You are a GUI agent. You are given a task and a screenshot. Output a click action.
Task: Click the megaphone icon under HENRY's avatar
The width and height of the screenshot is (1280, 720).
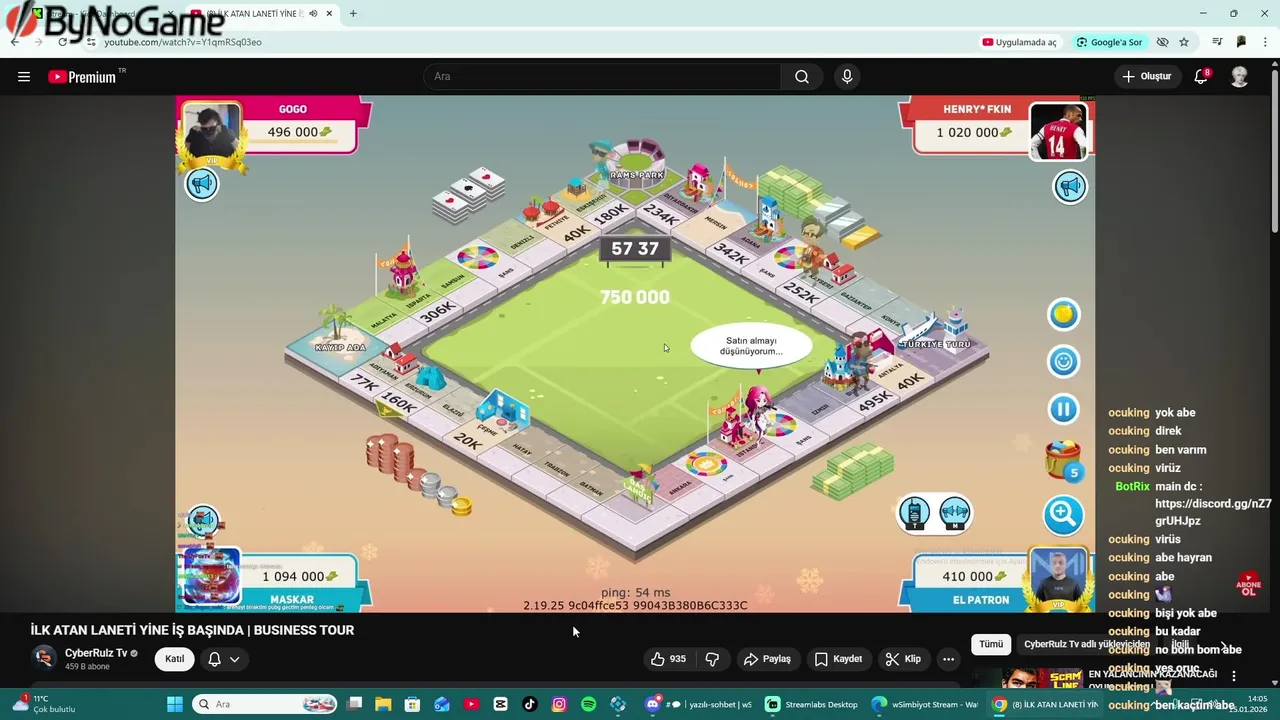point(1070,187)
